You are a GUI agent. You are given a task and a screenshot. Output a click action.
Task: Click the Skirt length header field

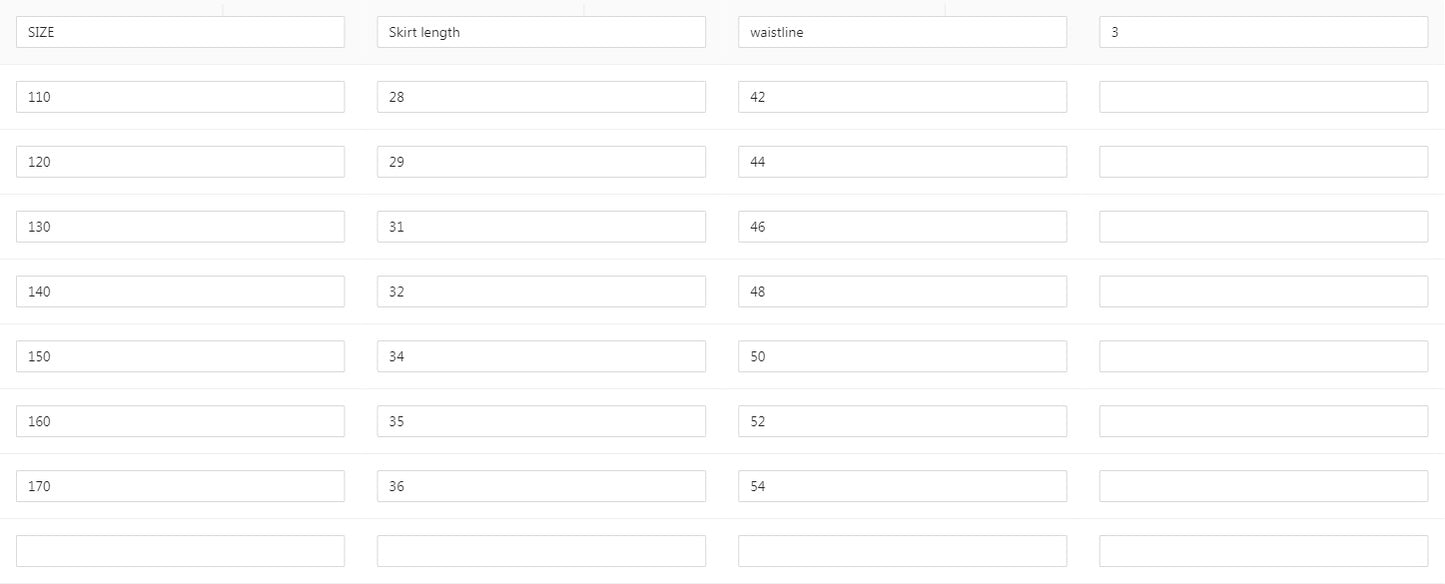(x=541, y=32)
